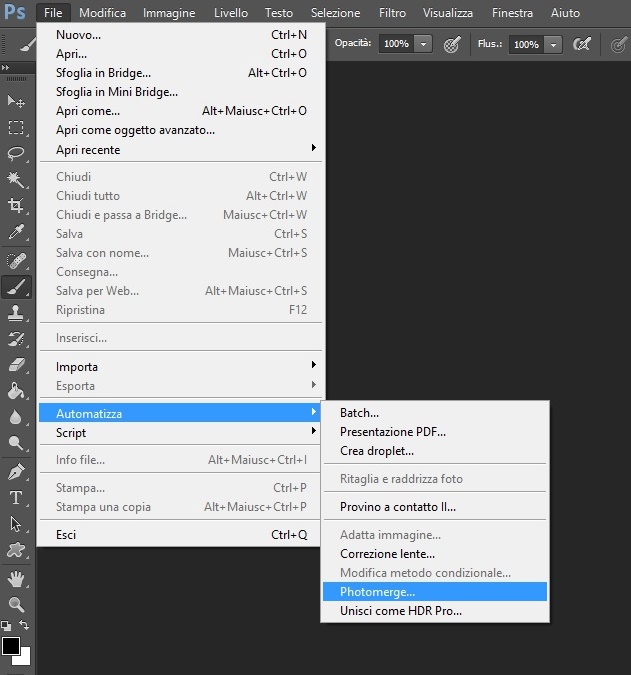
Task: Open the Filtro menu
Action: [x=392, y=13]
